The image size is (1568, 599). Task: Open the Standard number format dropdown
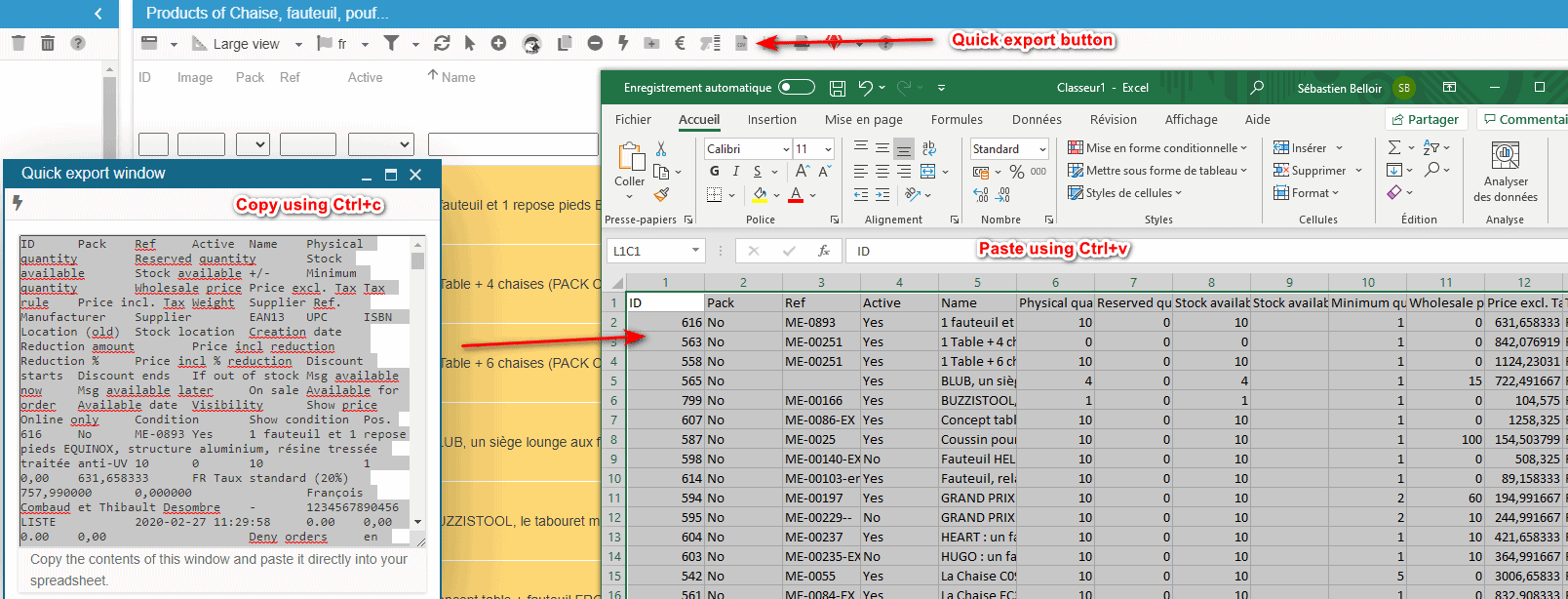coord(1042,149)
